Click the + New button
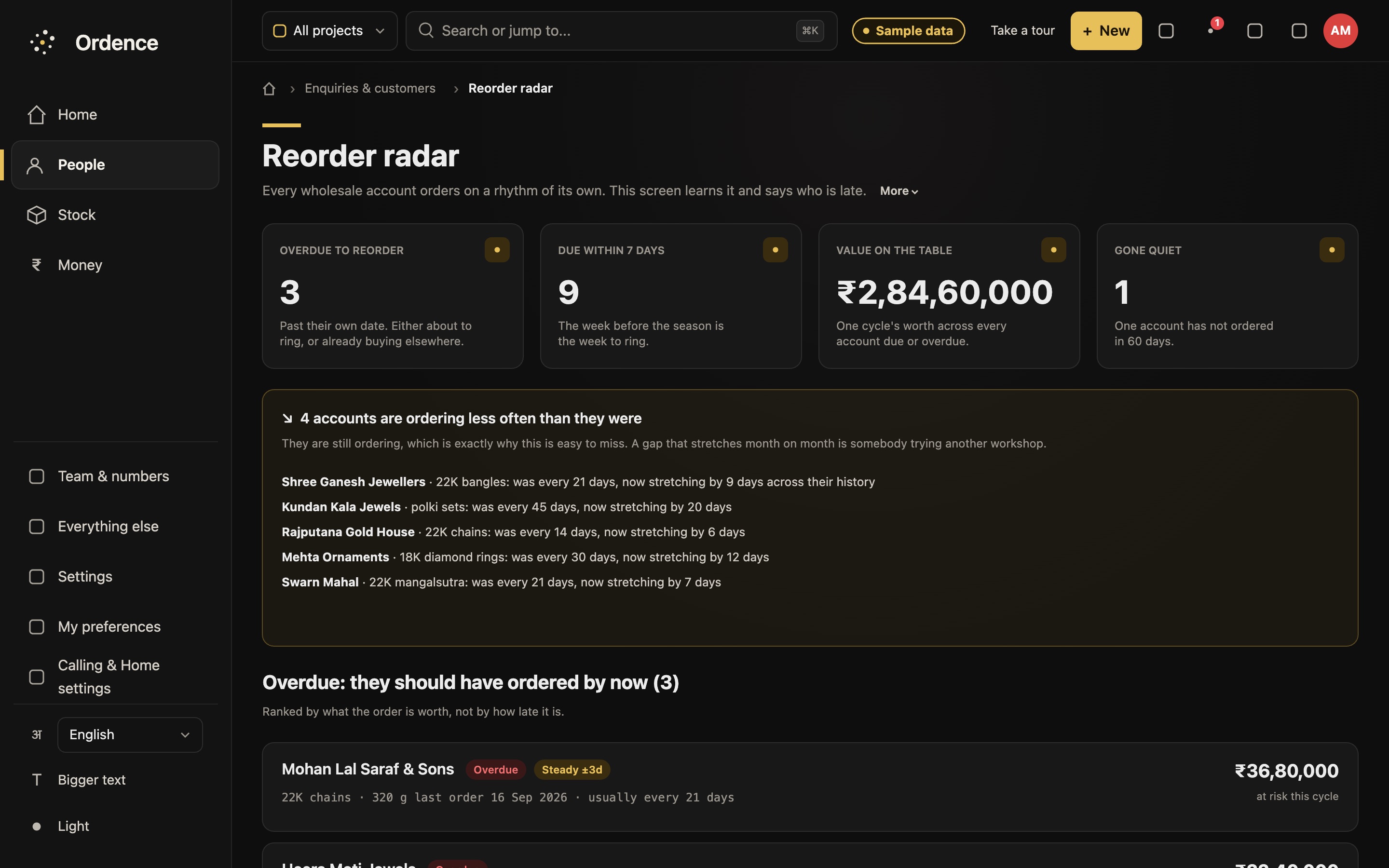Screen dimensions: 1389x868 (x=1105, y=31)
